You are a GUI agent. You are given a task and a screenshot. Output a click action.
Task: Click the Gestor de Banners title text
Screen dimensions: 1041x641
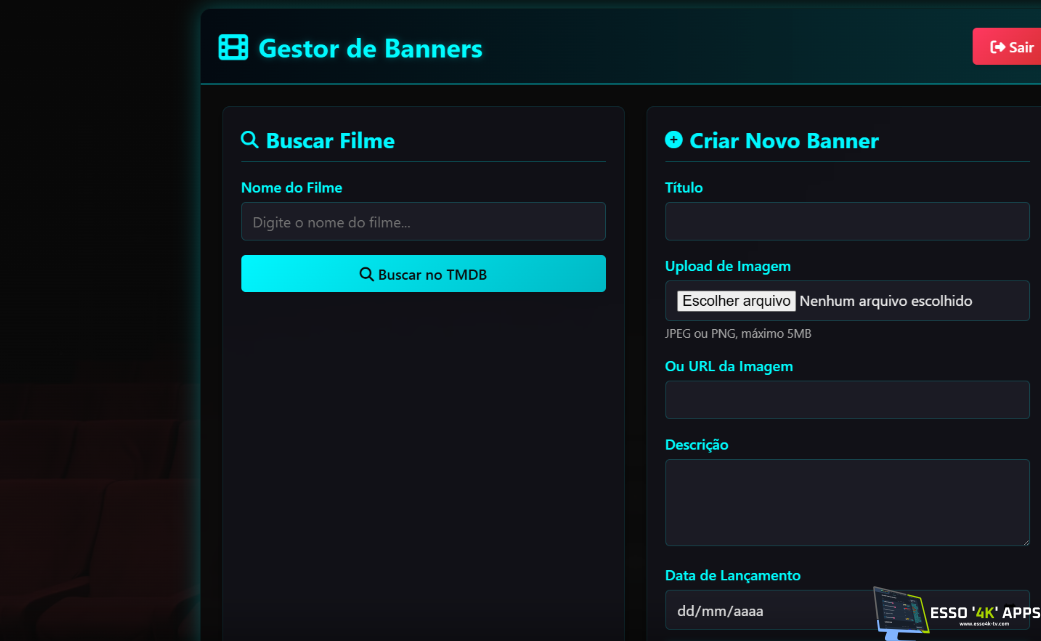(370, 48)
